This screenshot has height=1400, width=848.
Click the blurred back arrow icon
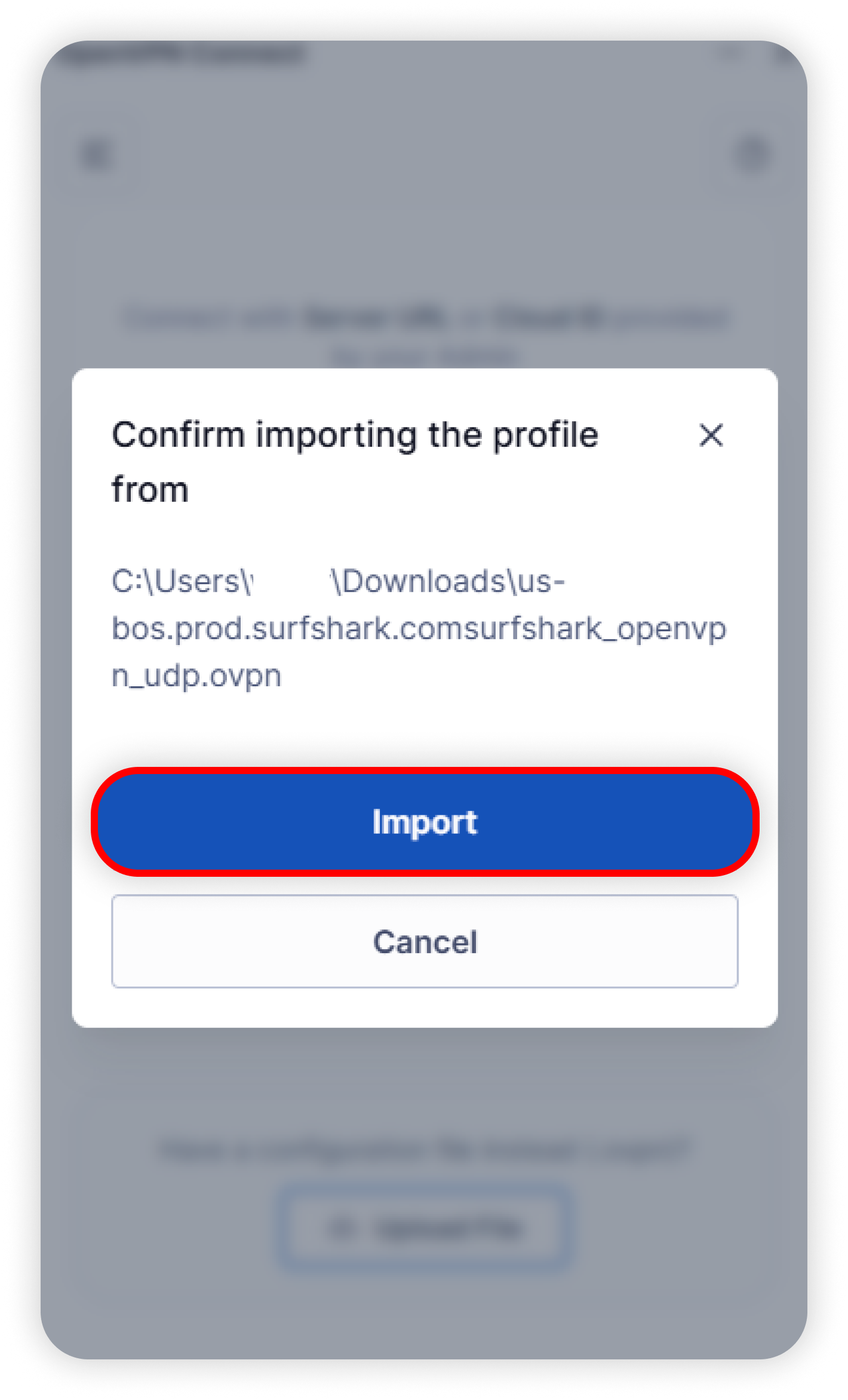click(97, 155)
